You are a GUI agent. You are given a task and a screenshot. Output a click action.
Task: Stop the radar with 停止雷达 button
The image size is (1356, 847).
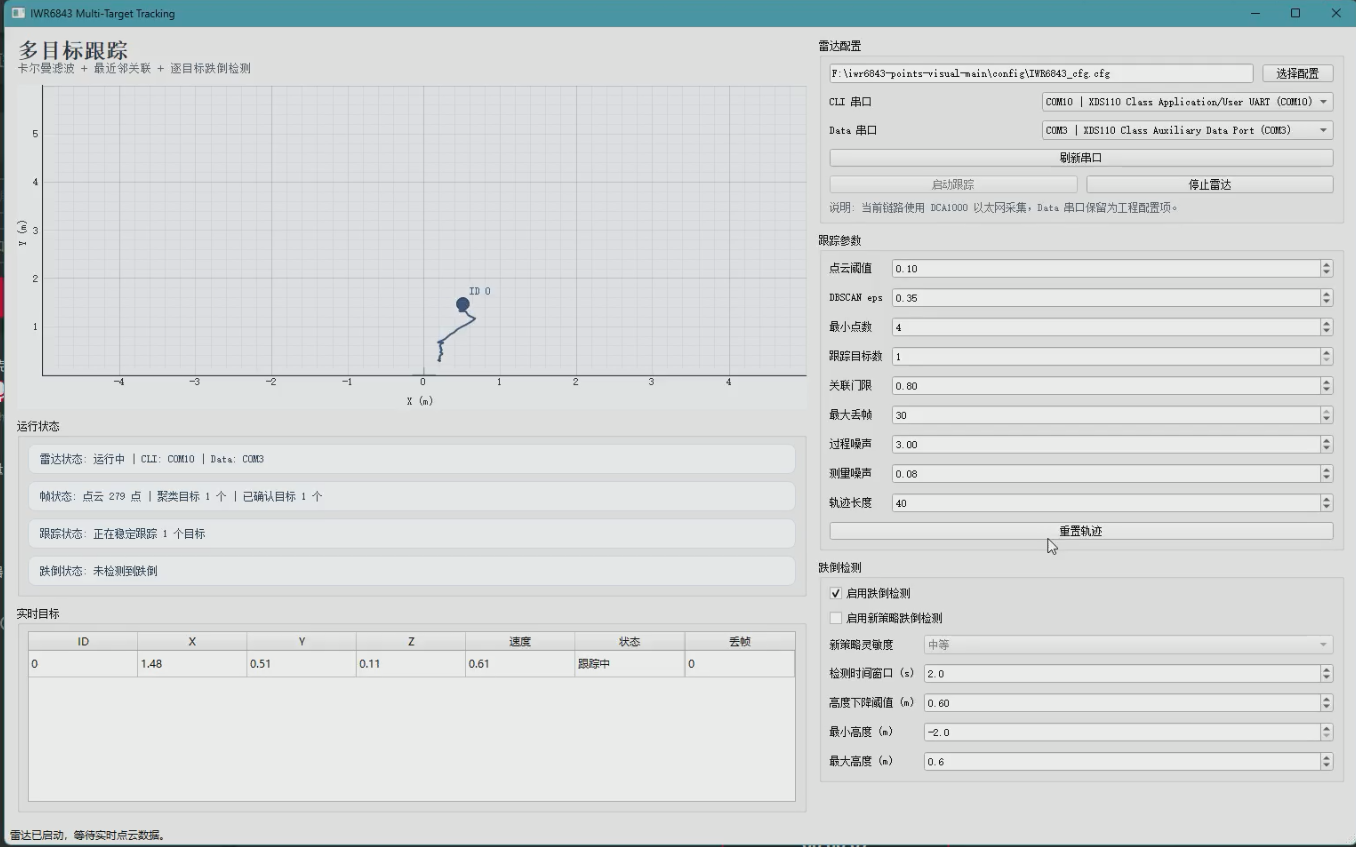coord(1209,185)
